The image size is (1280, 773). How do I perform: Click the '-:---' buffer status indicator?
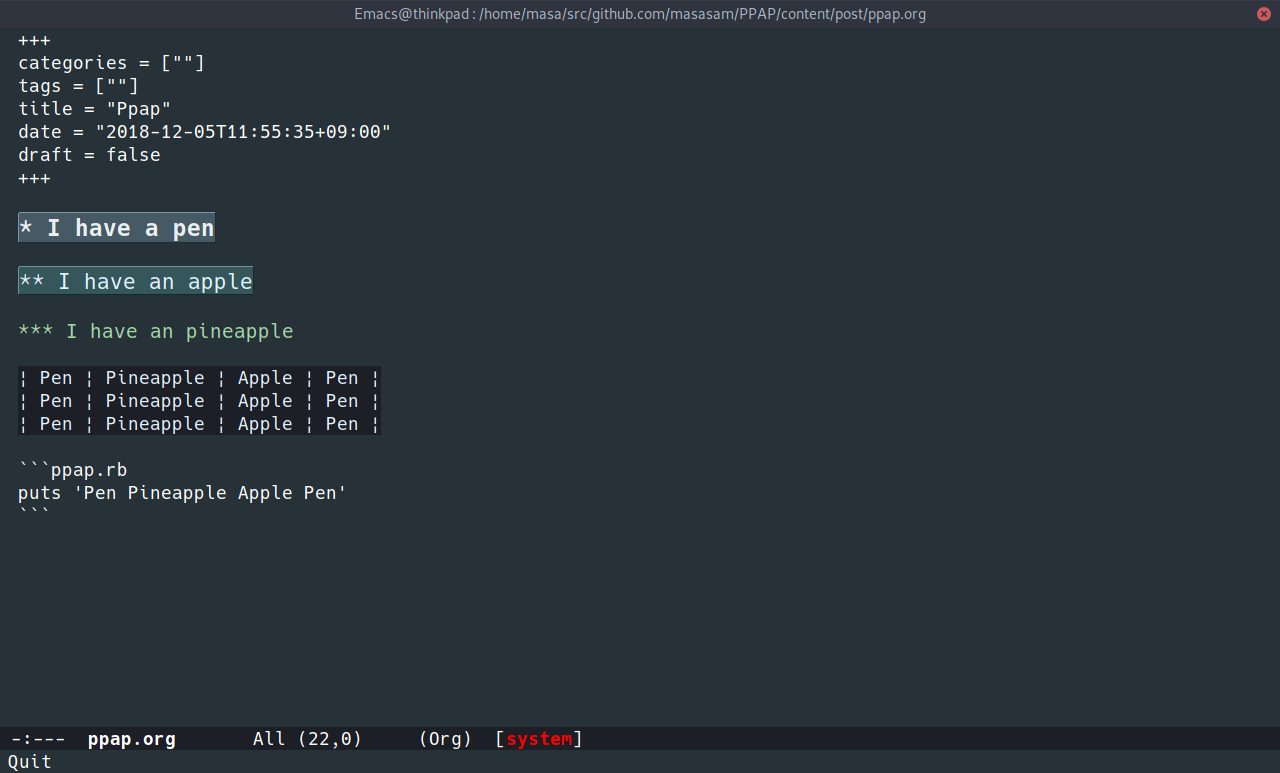[x=39, y=739]
